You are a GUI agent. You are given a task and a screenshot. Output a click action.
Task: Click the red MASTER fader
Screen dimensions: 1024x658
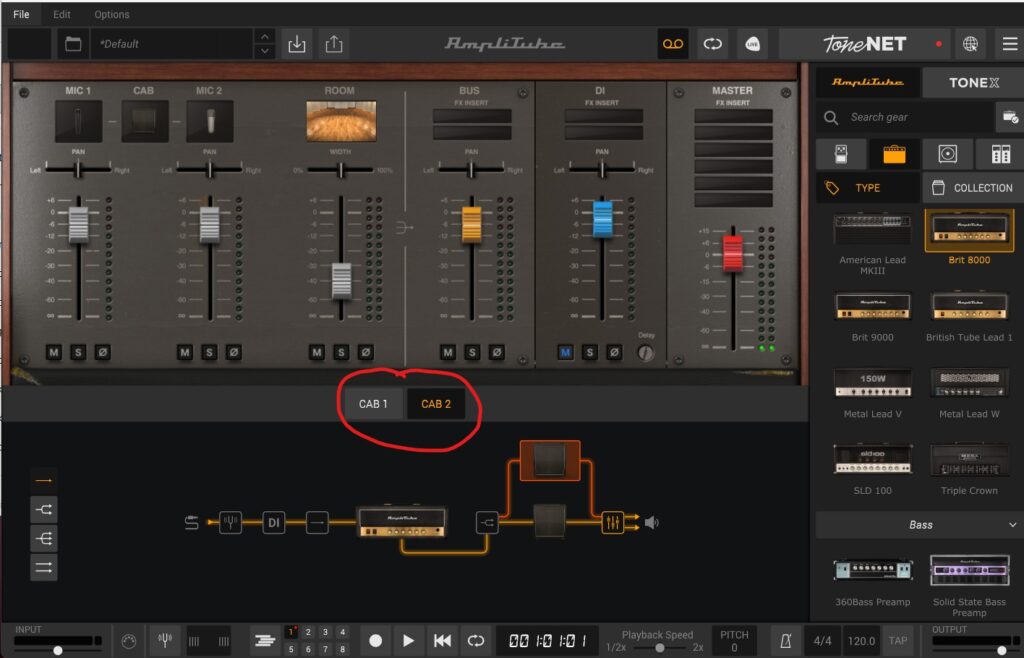[733, 253]
